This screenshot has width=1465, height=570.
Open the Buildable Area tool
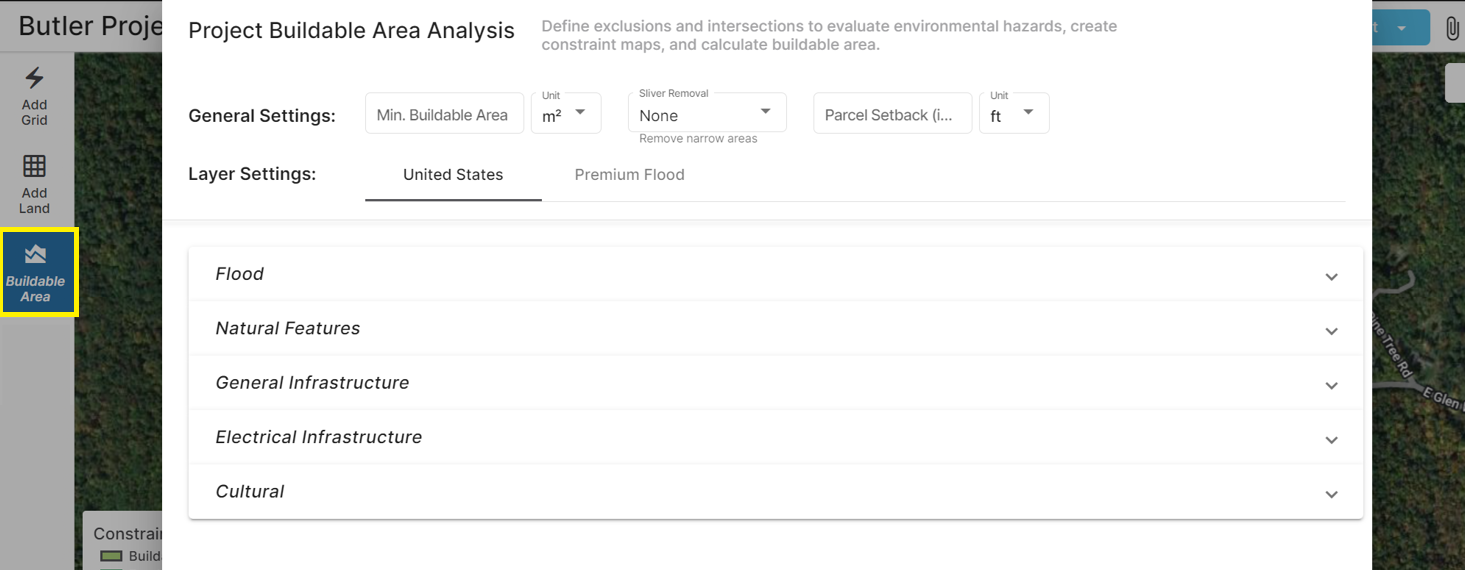pyautogui.click(x=36, y=272)
